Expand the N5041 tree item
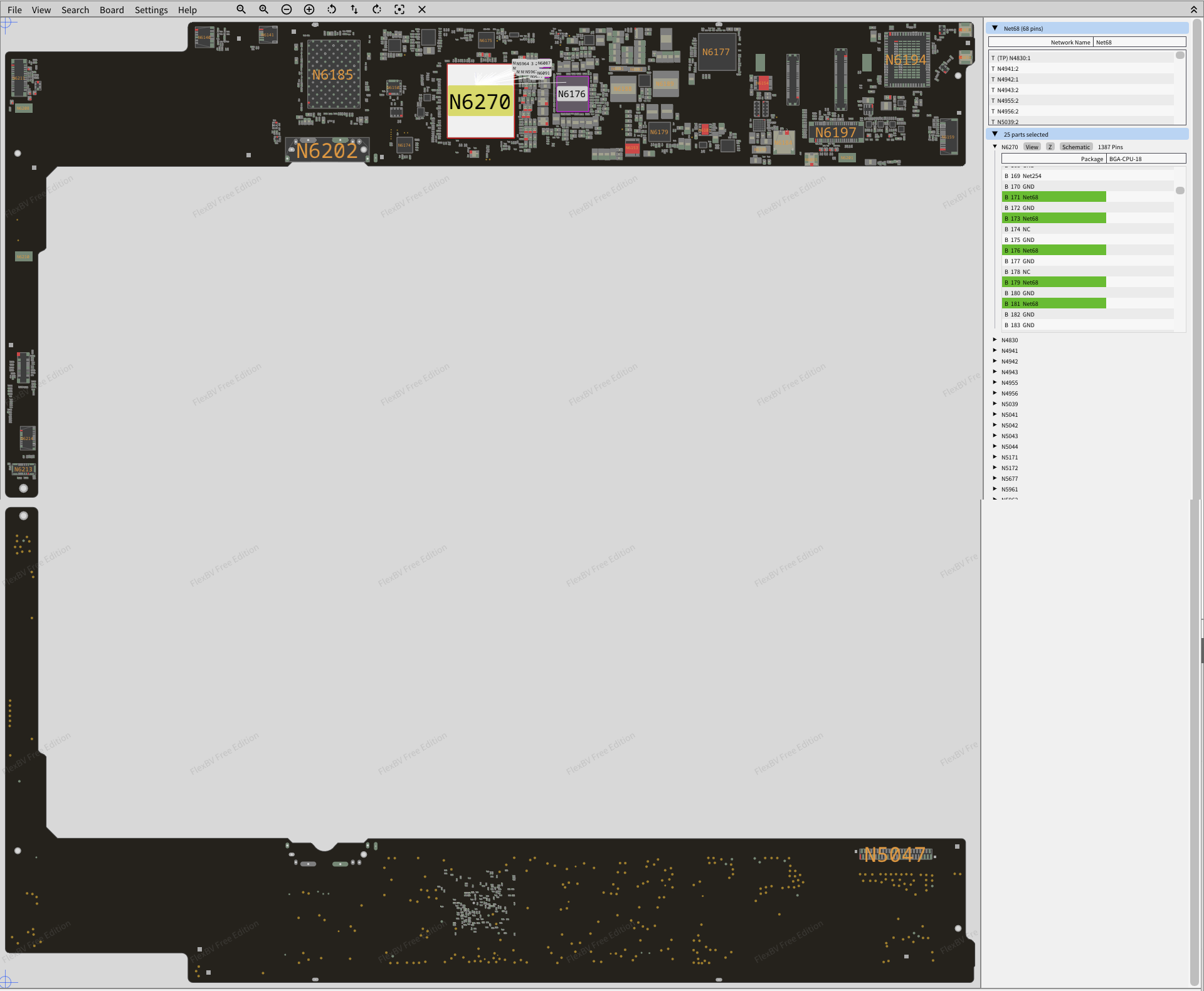1204x991 pixels. click(995, 414)
